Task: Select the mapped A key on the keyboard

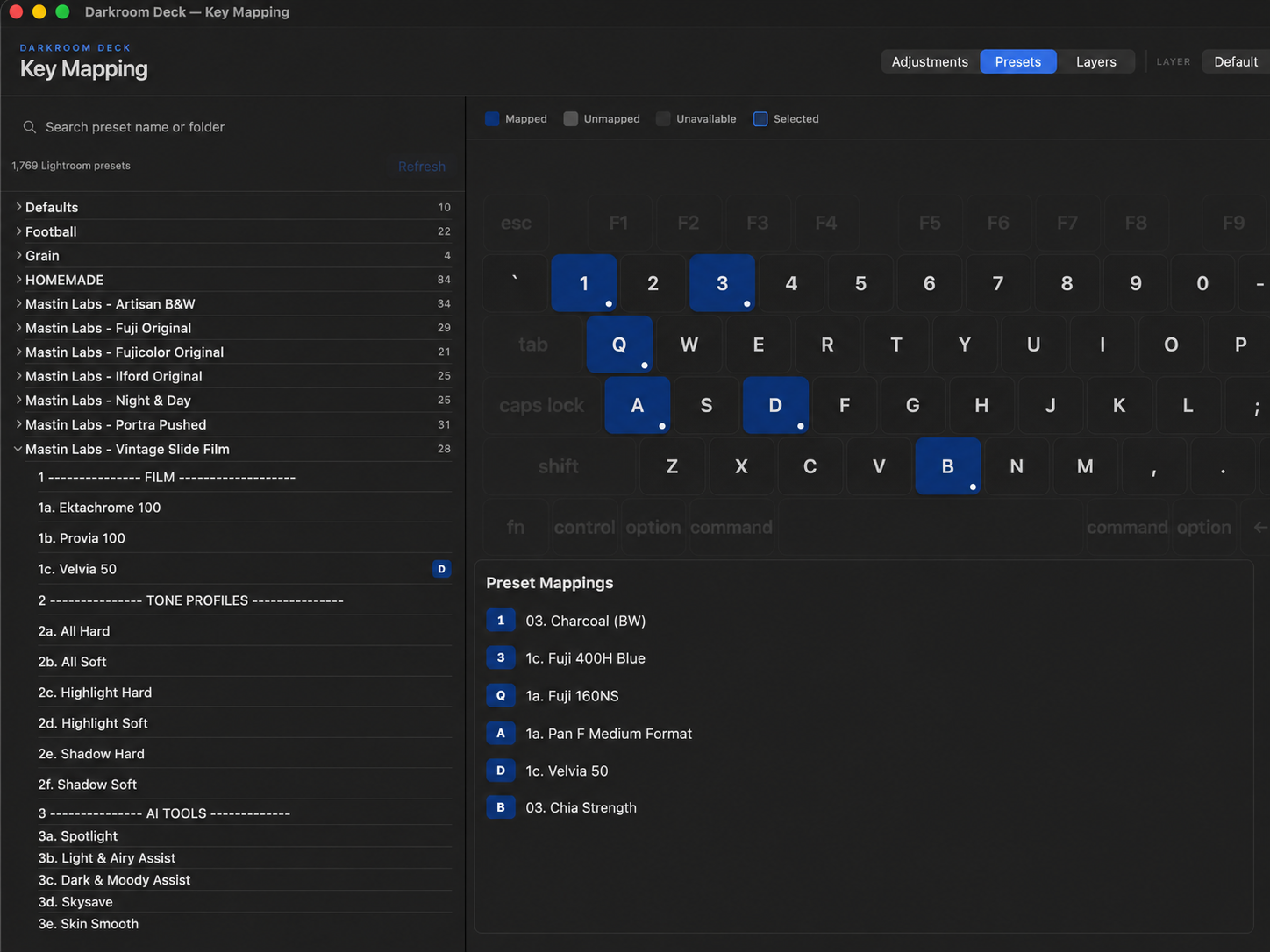Action: tap(638, 405)
